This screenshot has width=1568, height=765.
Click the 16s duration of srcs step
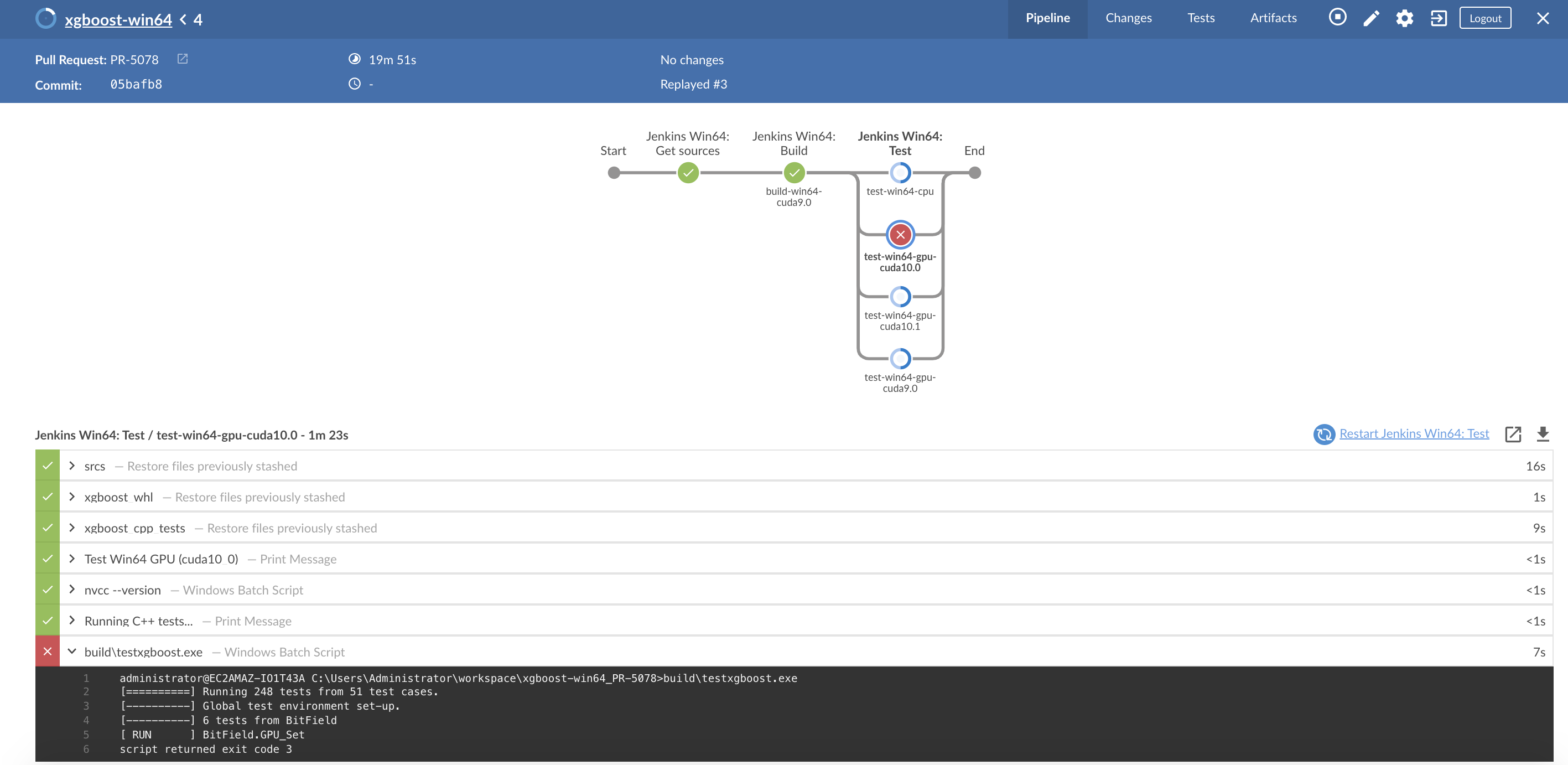click(x=1535, y=466)
